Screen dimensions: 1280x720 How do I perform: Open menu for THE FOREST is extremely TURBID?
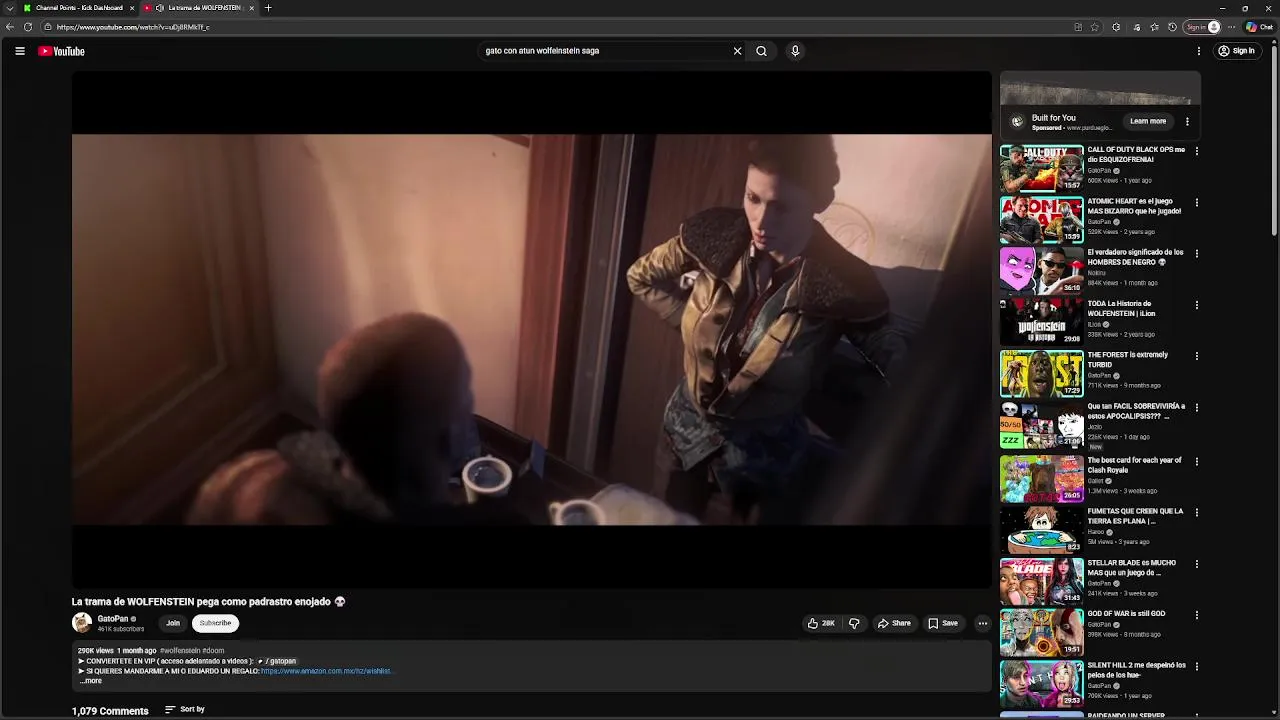click(1196, 356)
